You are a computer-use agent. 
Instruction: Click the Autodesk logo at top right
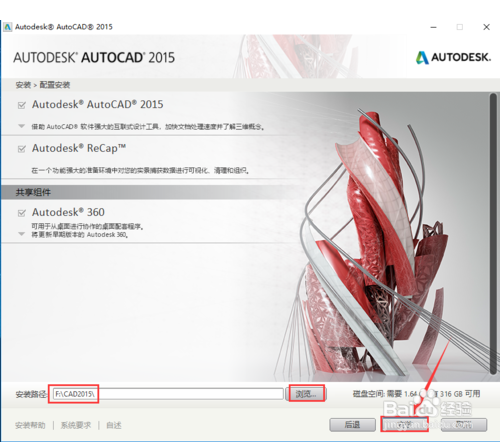pos(453,57)
